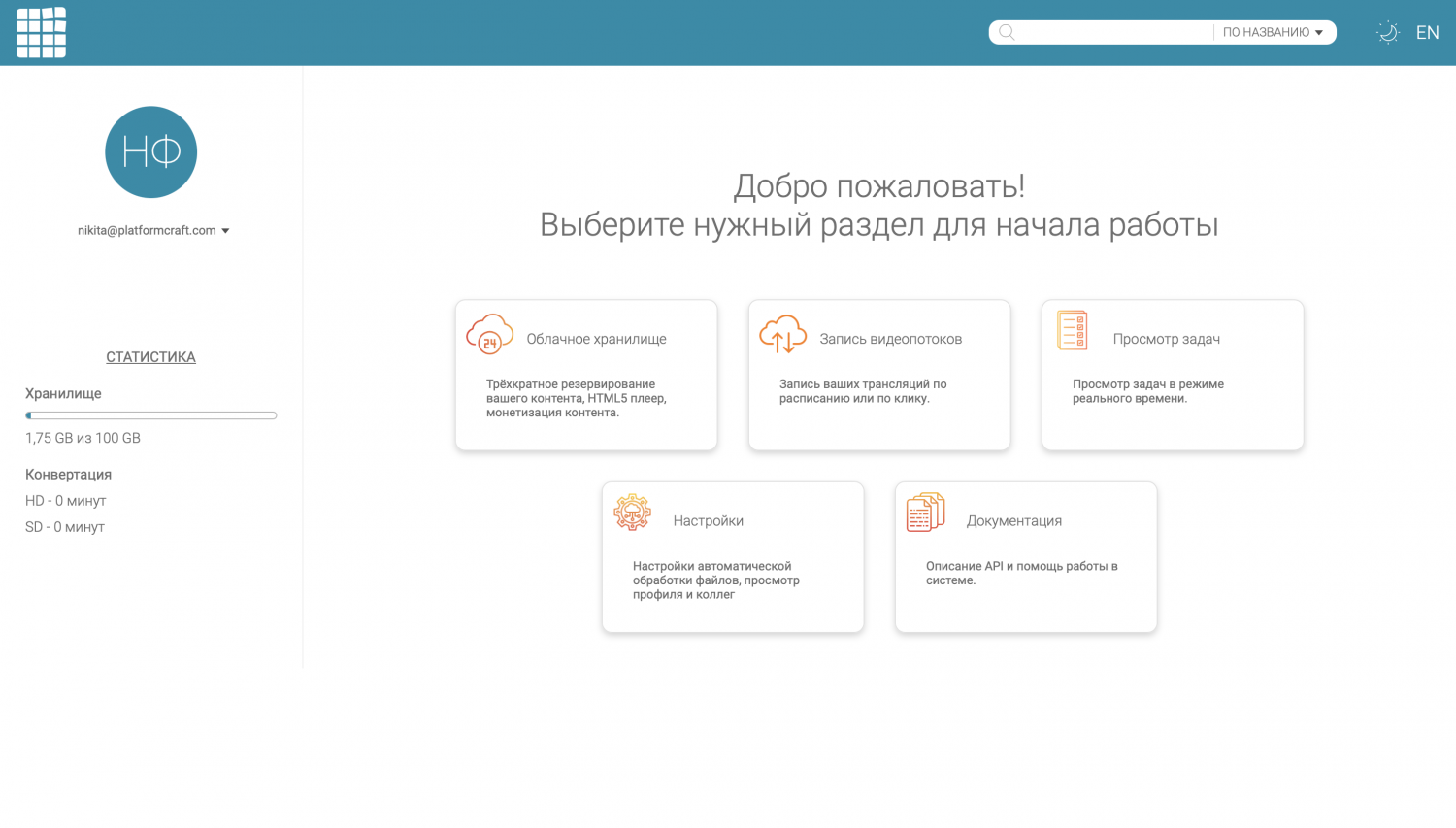Go to the Документация card title

tap(1013, 521)
